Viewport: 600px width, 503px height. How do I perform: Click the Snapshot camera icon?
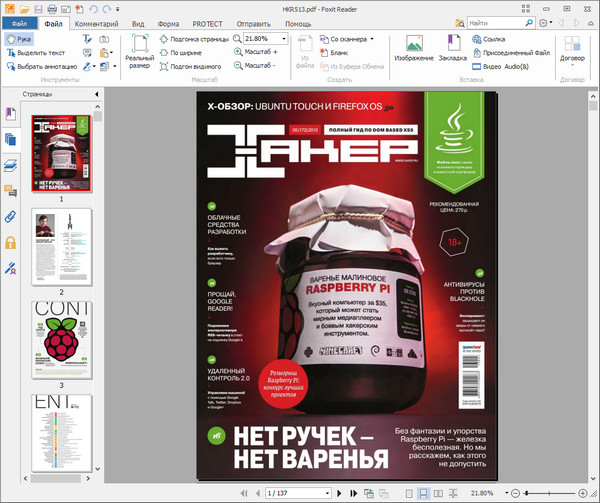[x=104, y=39]
